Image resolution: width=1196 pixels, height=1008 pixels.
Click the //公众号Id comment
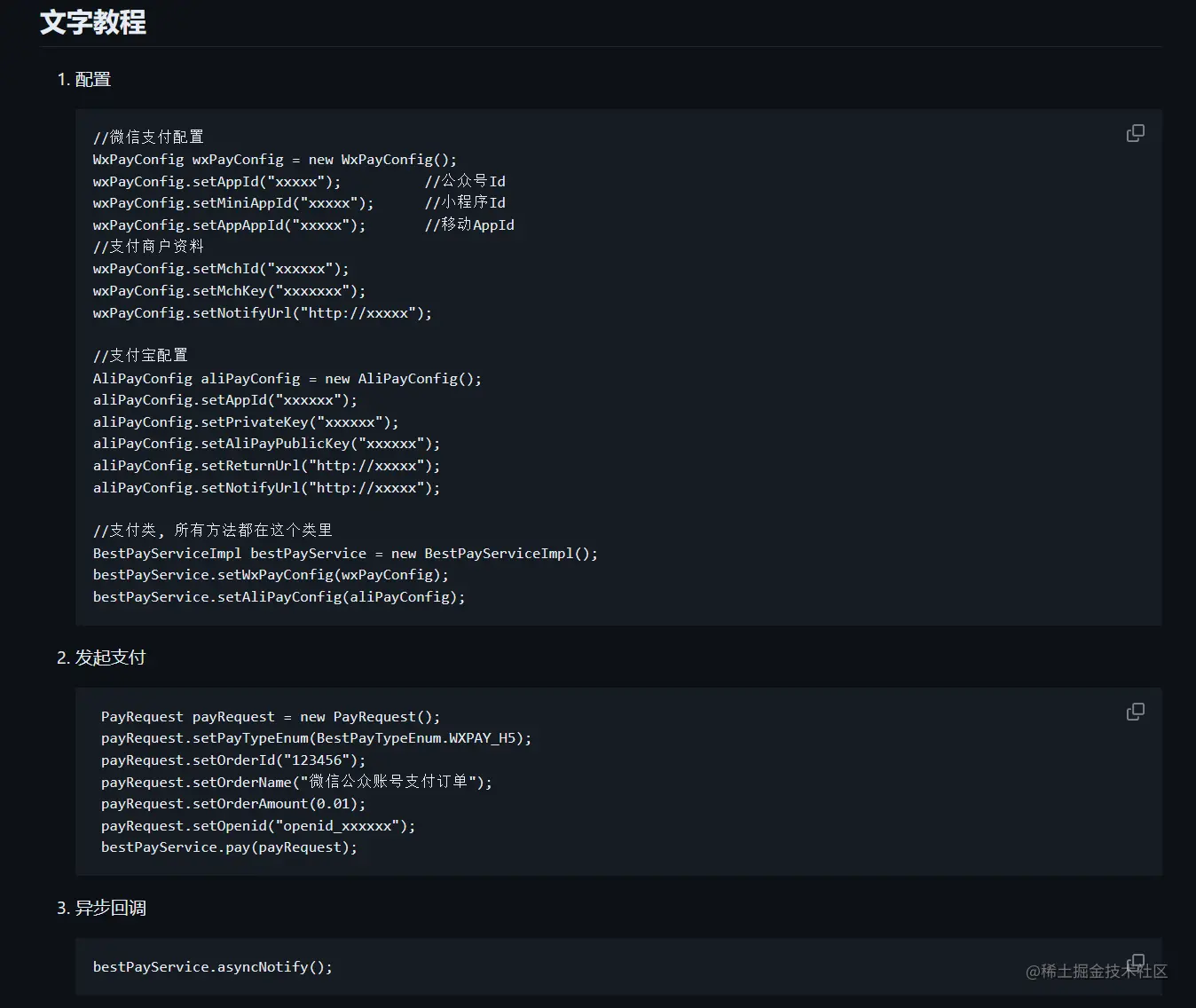(465, 181)
